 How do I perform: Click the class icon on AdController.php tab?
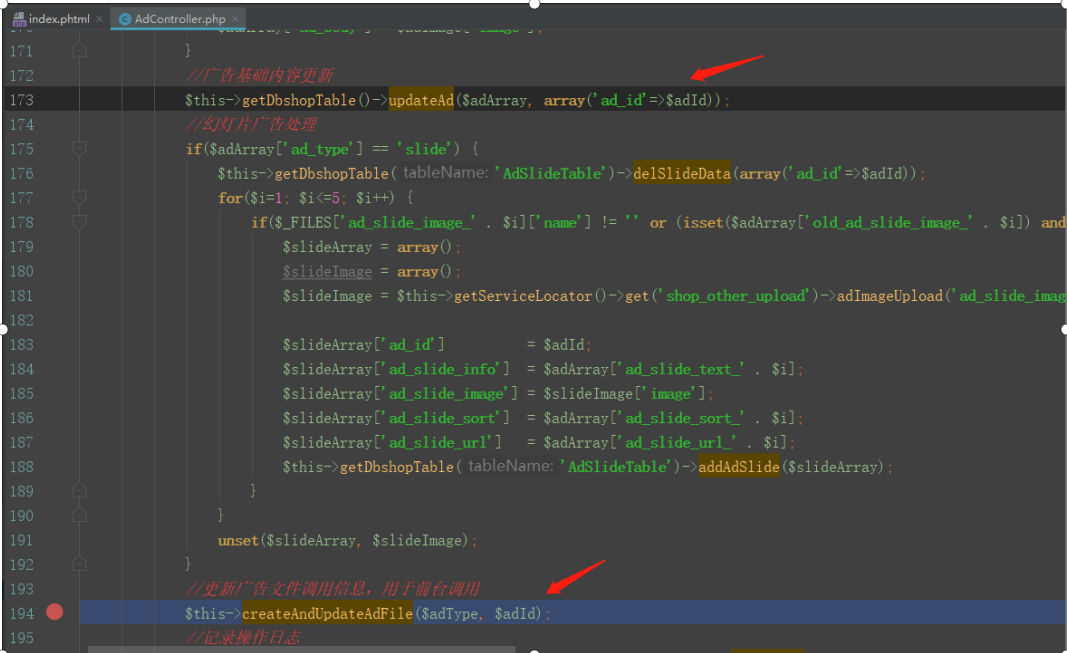(x=125, y=19)
